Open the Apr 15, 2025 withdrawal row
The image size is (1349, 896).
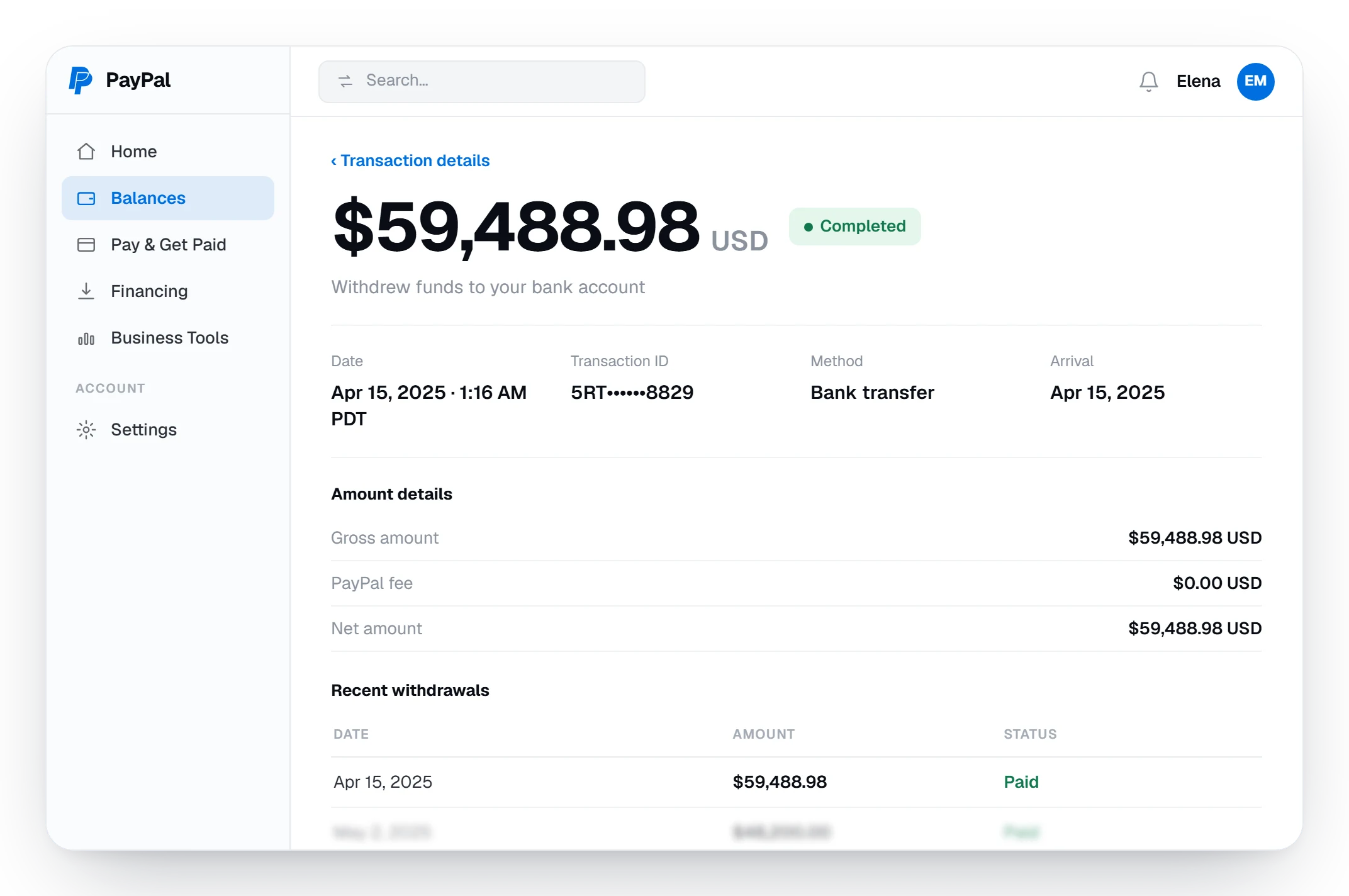click(x=797, y=782)
